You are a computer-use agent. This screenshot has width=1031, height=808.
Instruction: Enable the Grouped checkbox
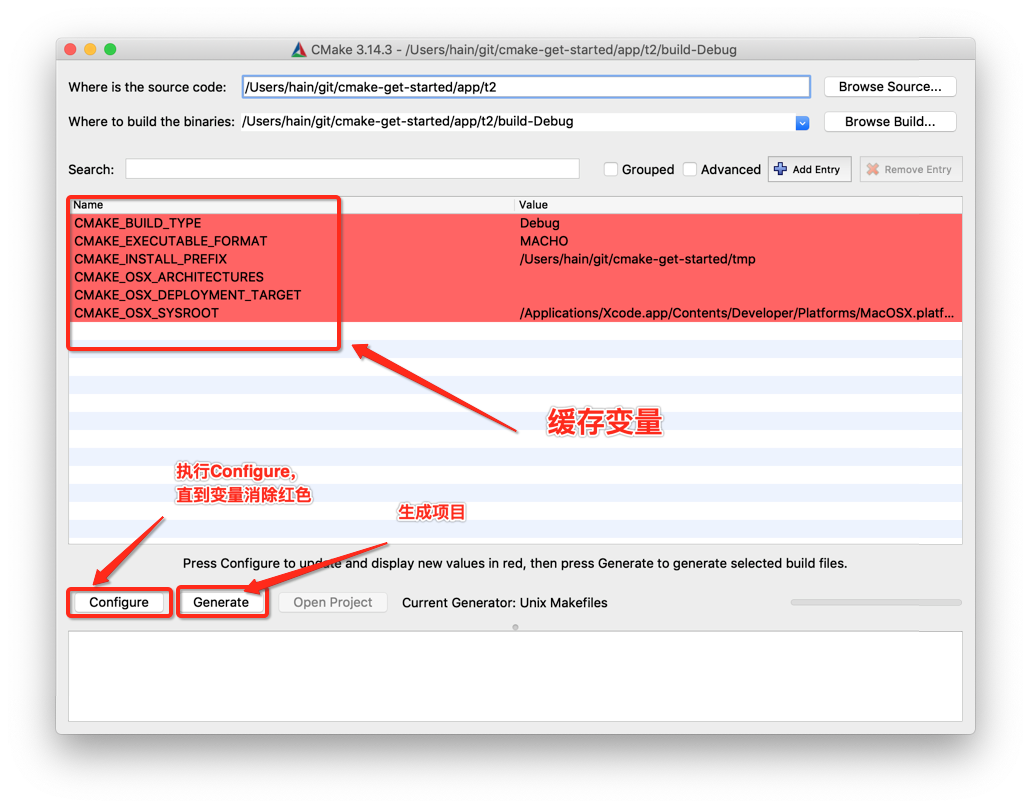611,170
